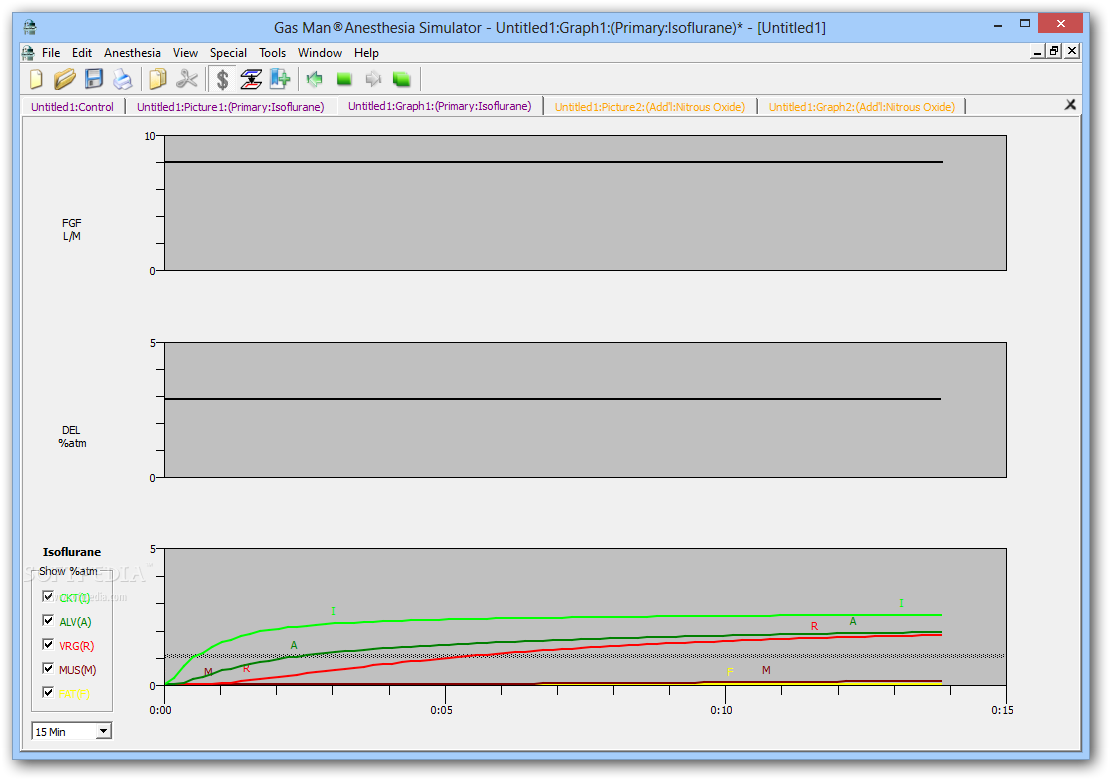Screen dimensions: 1110x780
Task: Click the 'Isoflurane' legend heading
Action: point(71,552)
